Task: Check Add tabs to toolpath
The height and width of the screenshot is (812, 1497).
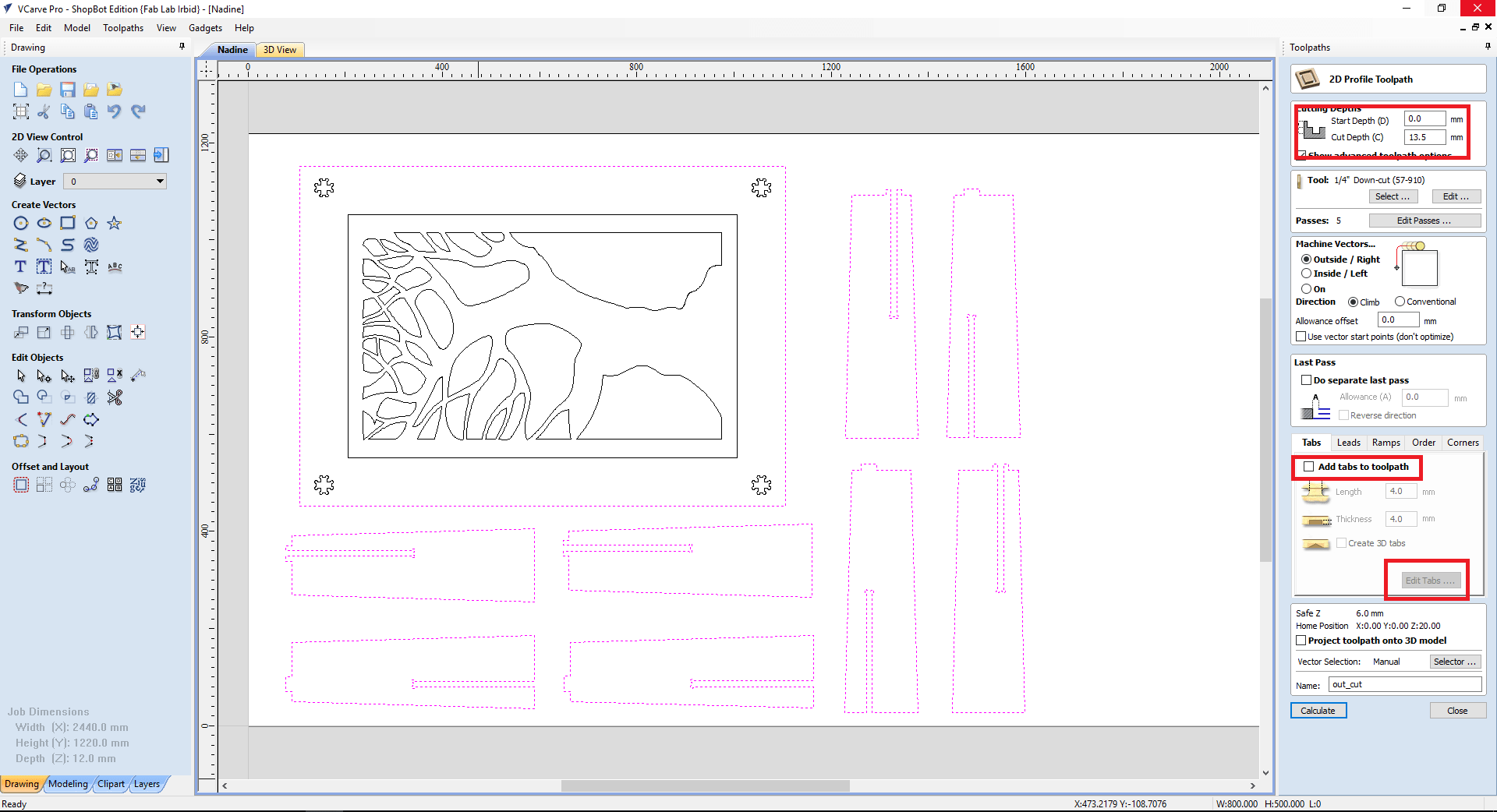Action: point(1308,467)
